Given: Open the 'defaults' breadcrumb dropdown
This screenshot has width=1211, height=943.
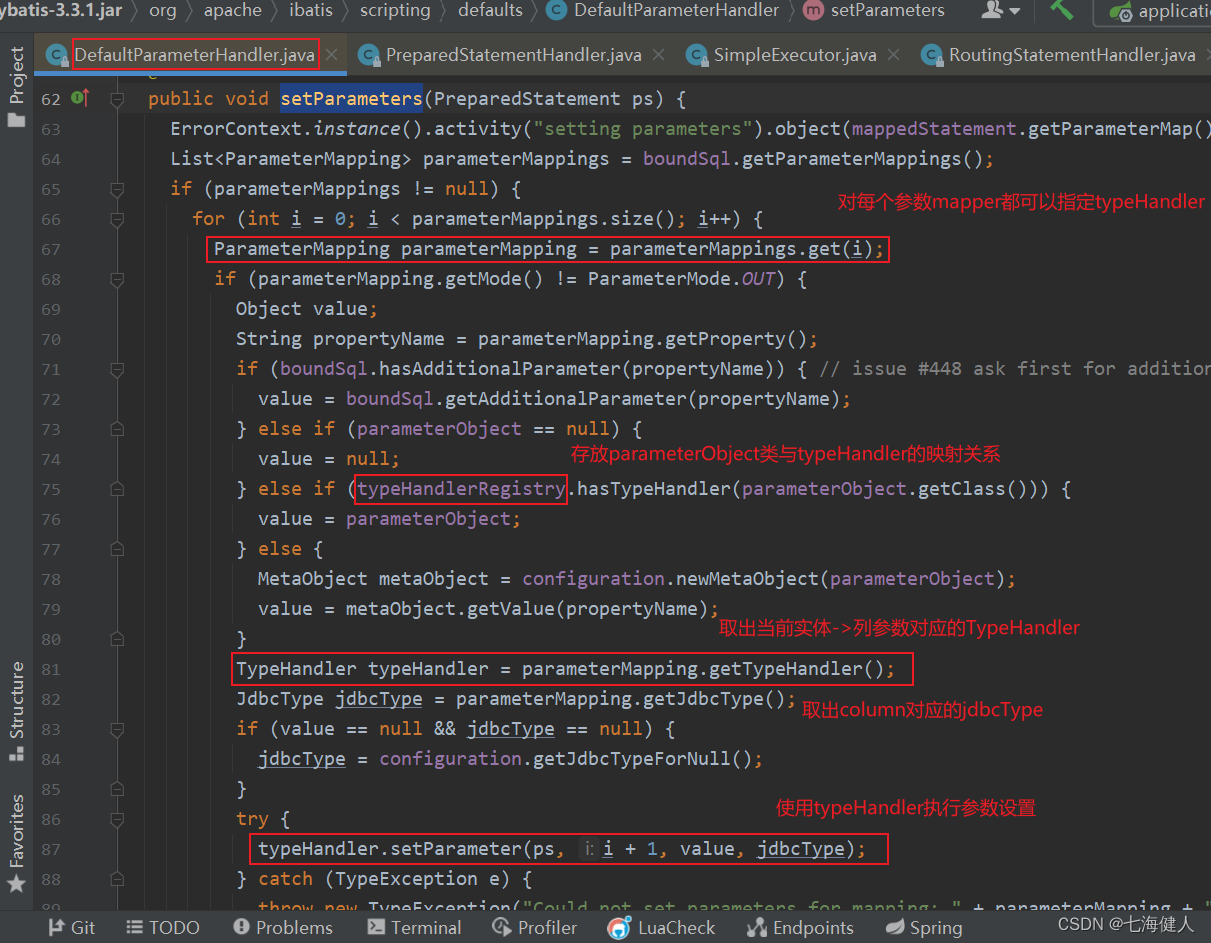Looking at the screenshot, I should [x=490, y=12].
